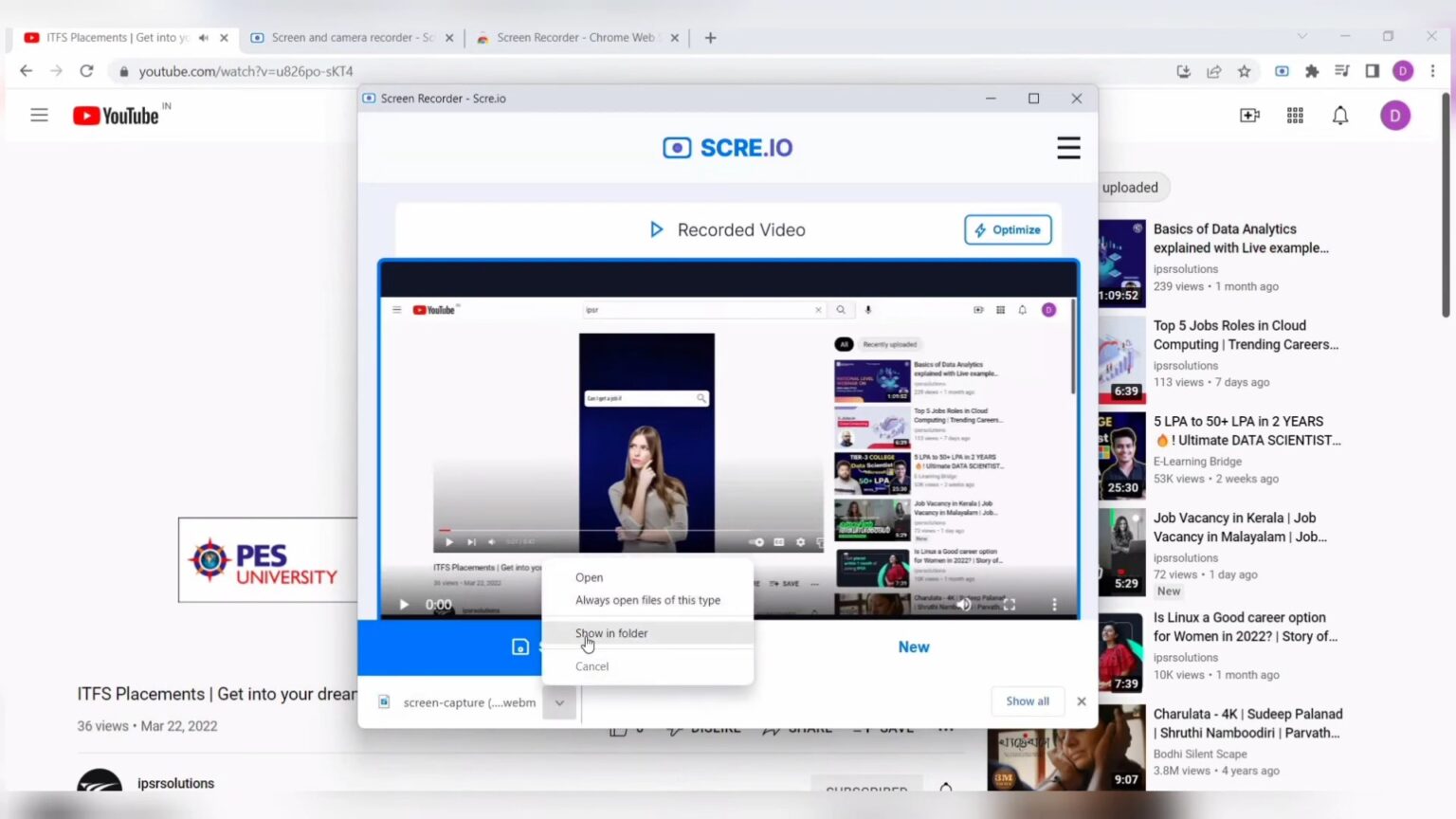The image size is (1456, 819).
Task: Play the recorded video
Action: [404, 605]
